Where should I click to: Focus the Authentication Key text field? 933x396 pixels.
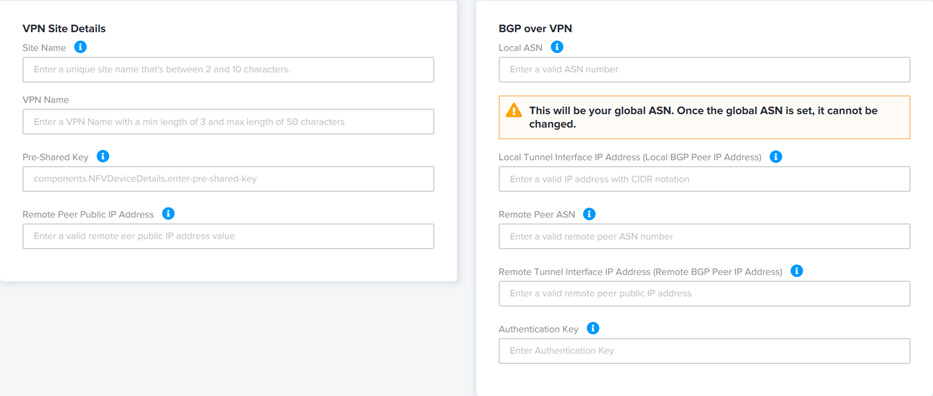[x=705, y=351]
